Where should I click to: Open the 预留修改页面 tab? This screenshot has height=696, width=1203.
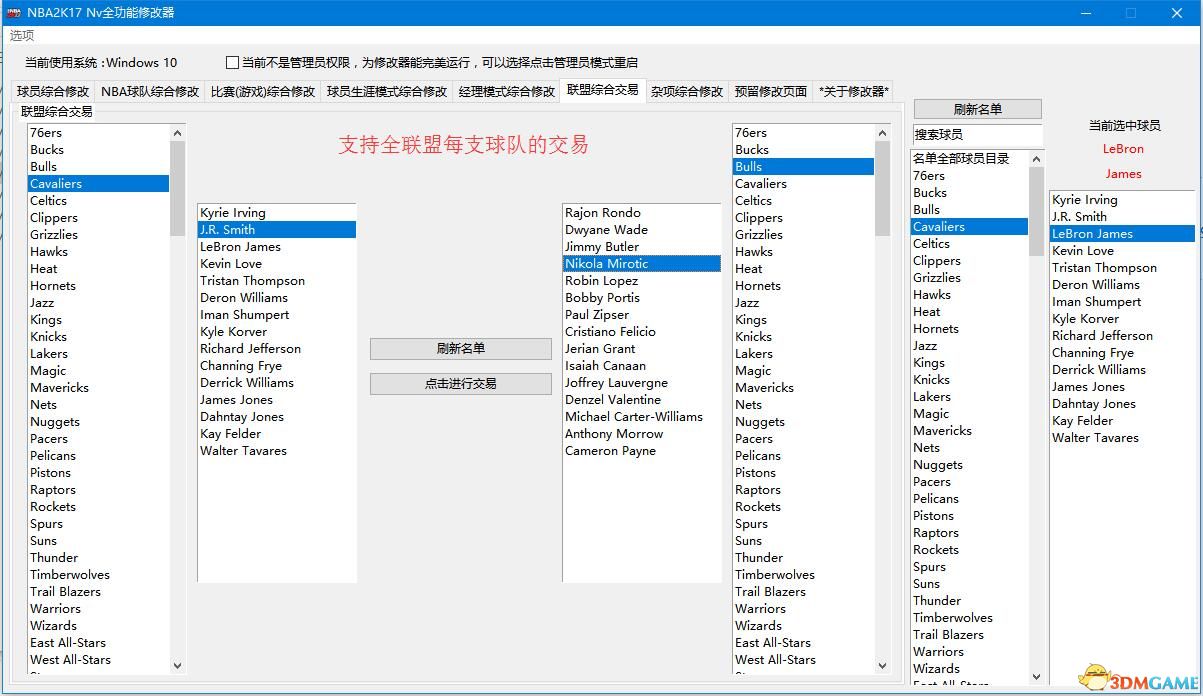[x=771, y=91]
